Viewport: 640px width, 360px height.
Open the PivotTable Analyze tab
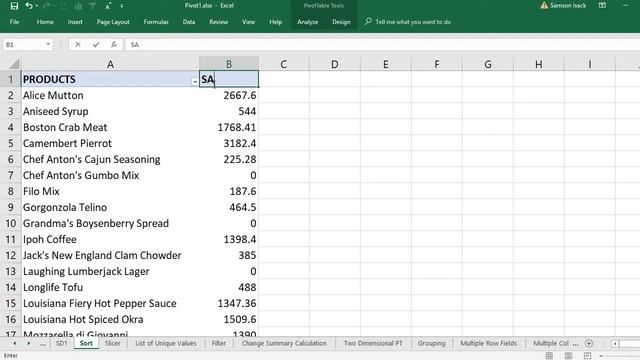click(x=308, y=22)
